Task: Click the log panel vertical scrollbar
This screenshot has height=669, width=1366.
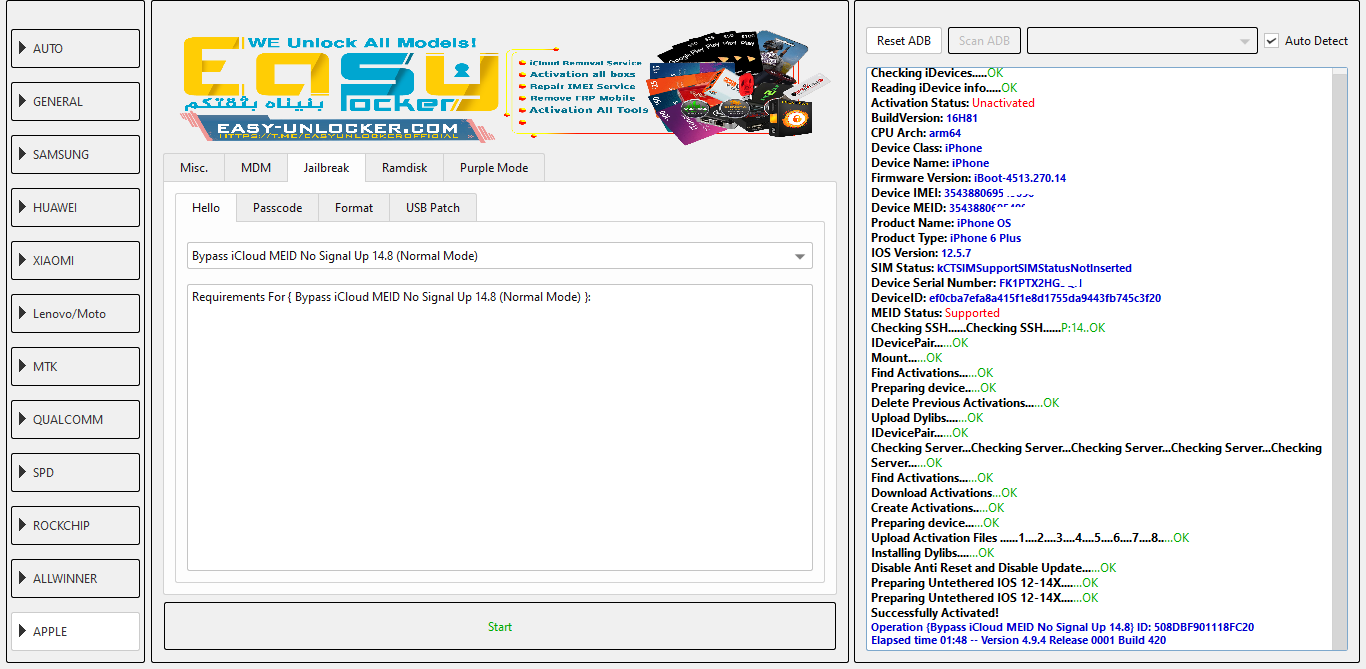Action: coord(1340,360)
